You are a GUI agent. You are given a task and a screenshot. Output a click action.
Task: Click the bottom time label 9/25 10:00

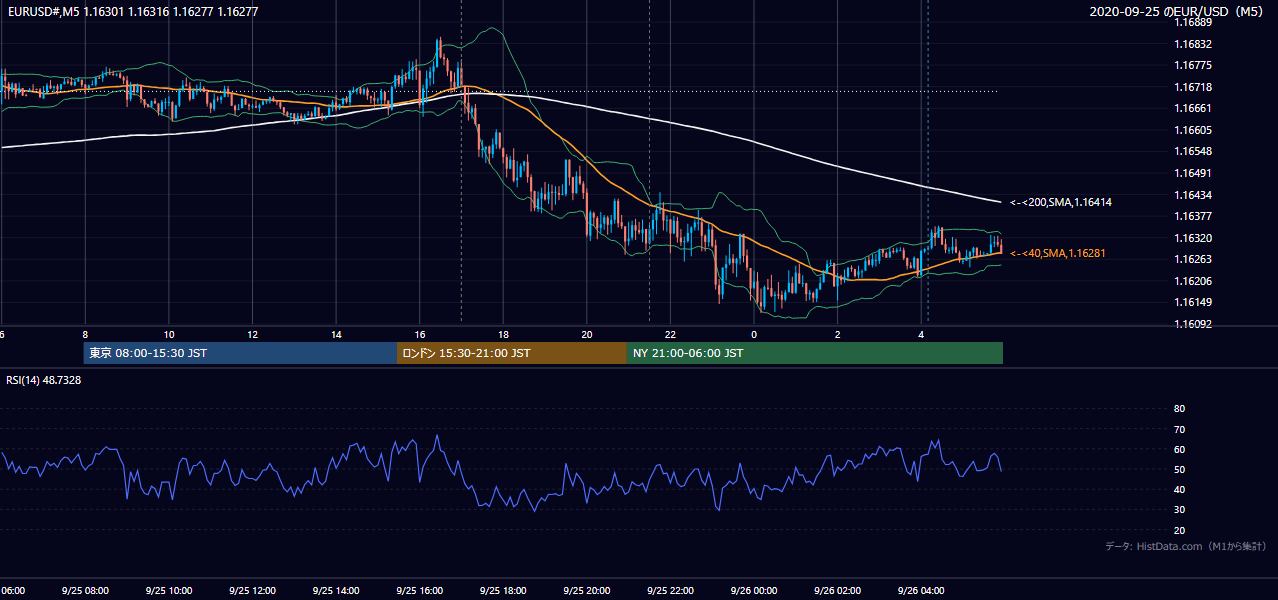167,591
